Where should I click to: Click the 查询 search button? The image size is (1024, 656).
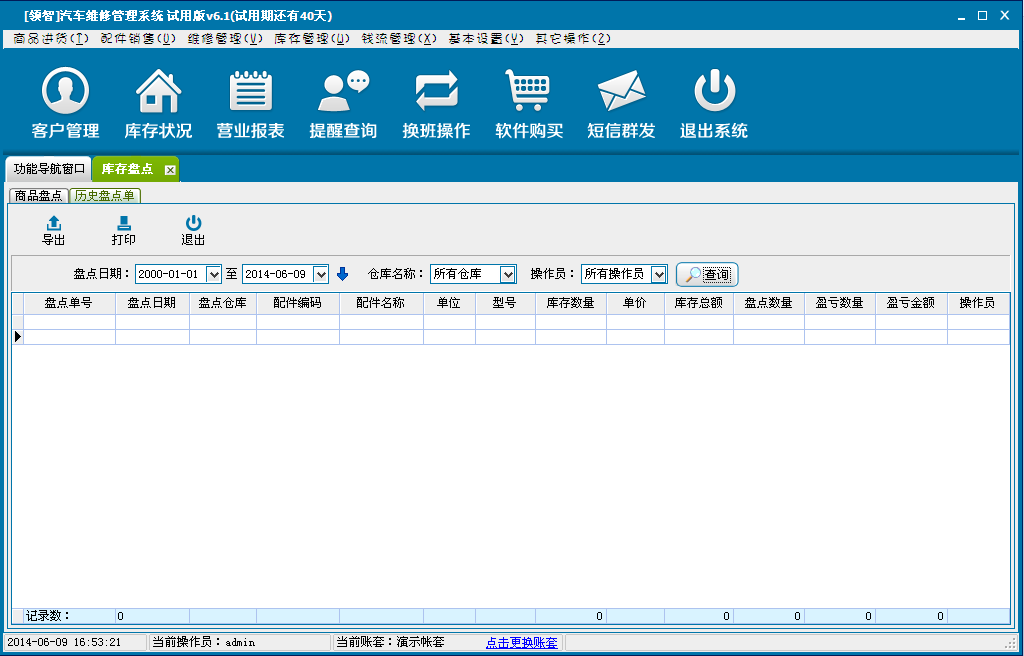pyautogui.click(x=707, y=274)
